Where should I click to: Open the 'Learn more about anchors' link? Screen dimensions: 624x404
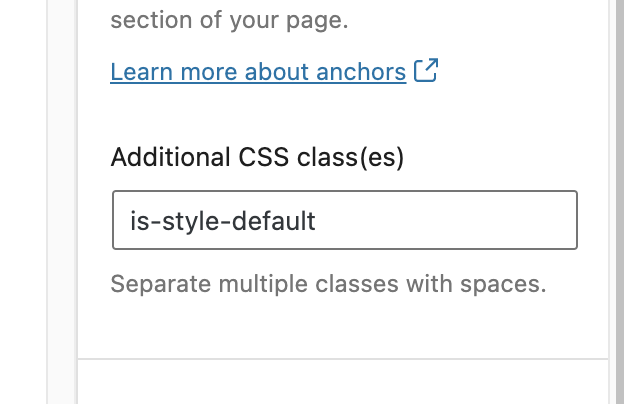click(258, 72)
